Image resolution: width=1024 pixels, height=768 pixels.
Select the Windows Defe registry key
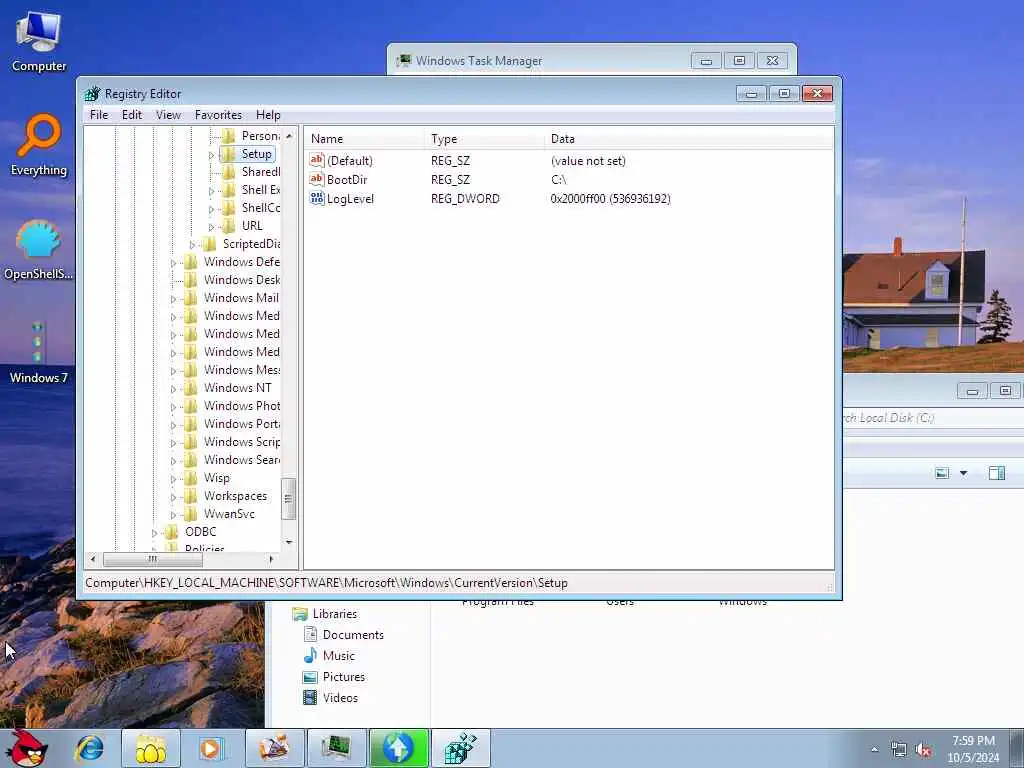pos(242,262)
